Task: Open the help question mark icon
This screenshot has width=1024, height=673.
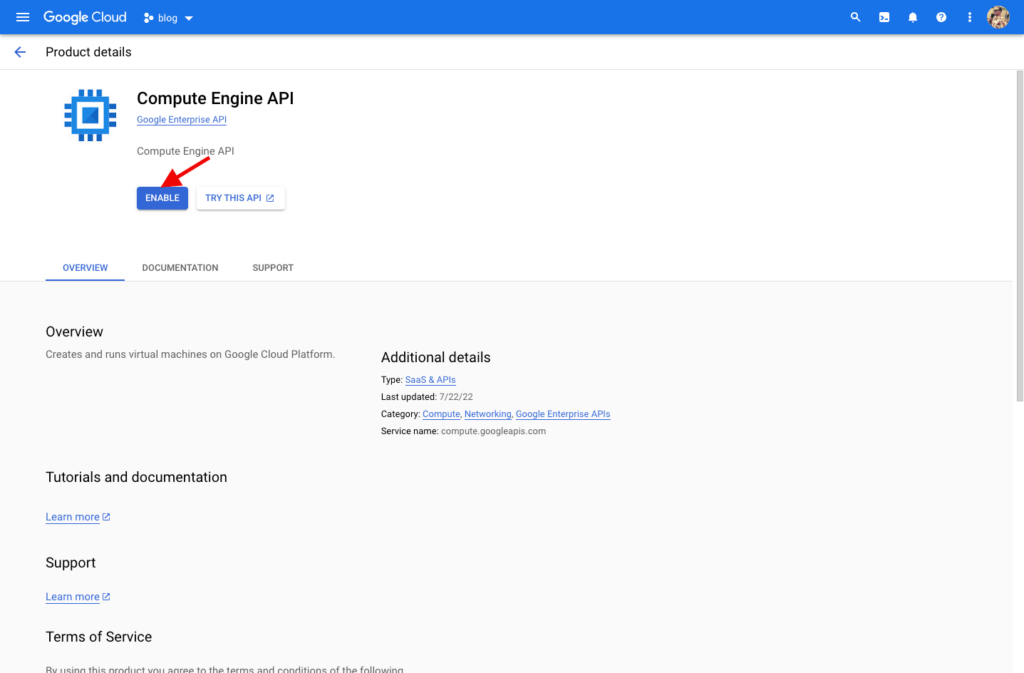Action: click(941, 18)
